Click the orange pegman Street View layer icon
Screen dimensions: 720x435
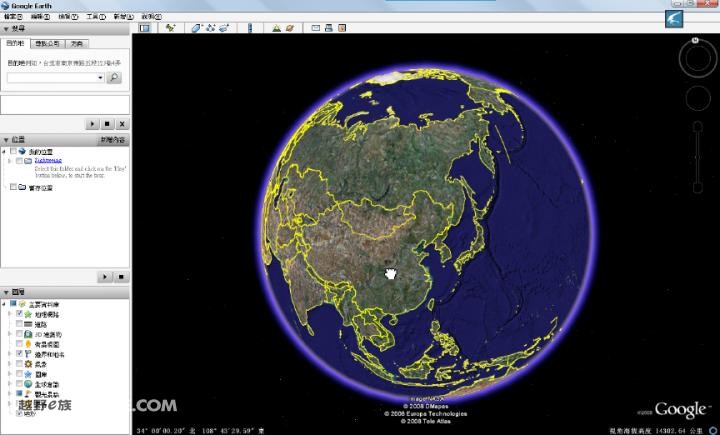click(x=28, y=344)
